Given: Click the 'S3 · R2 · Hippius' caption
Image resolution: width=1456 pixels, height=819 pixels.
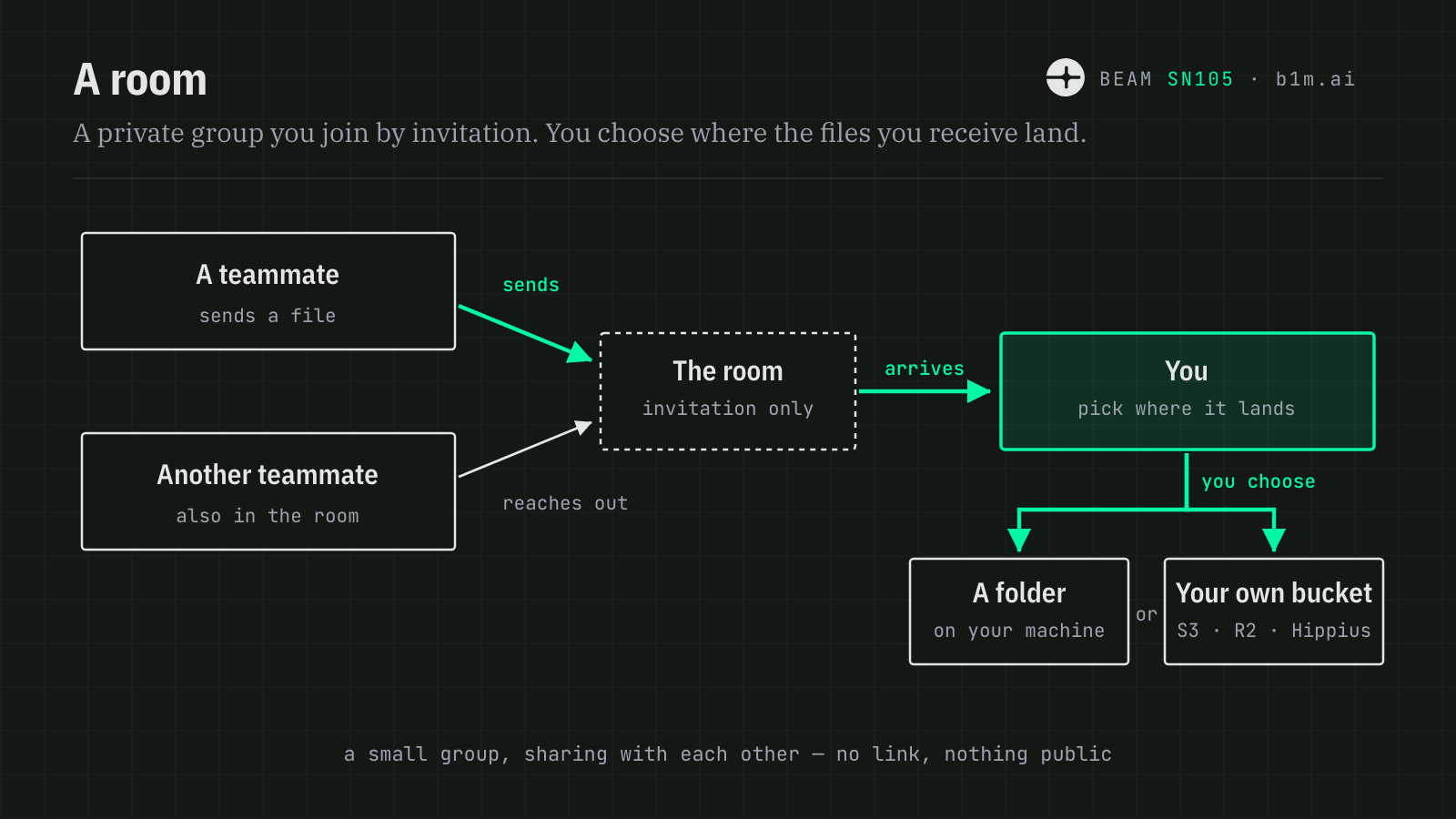Looking at the screenshot, I should [x=1274, y=631].
